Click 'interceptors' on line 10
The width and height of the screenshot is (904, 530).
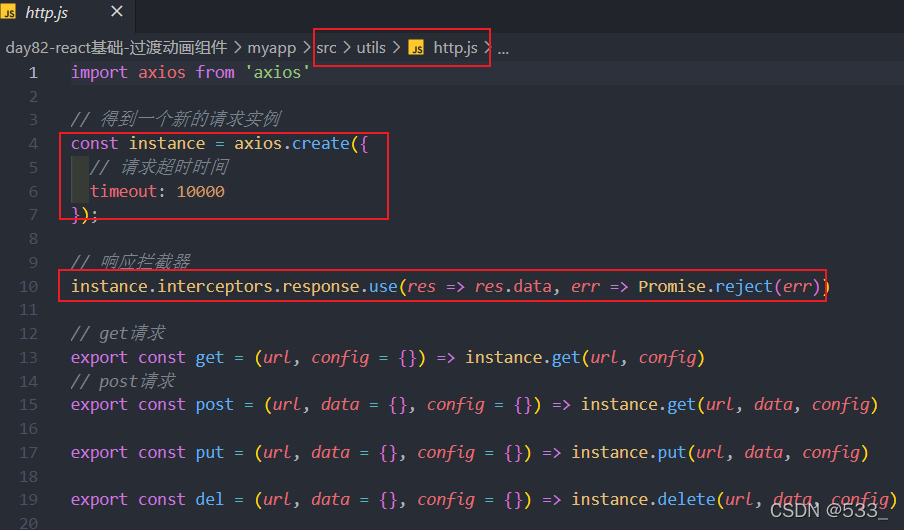[214, 287]
